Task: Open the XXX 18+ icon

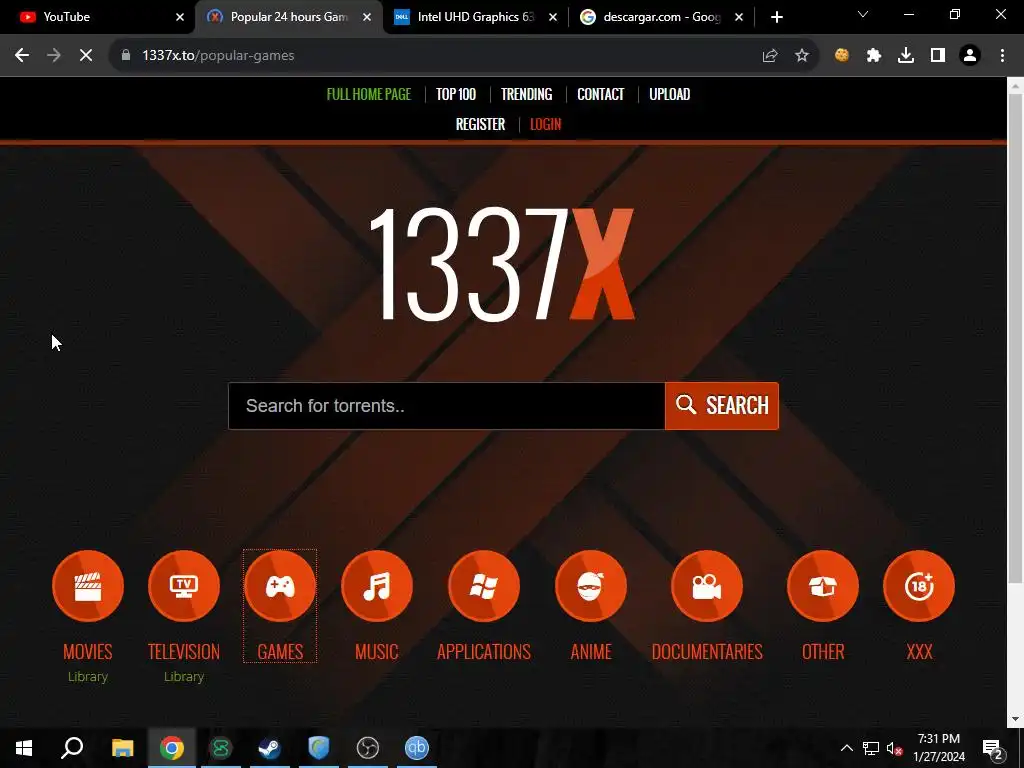Action: click(x=919, y=586)
